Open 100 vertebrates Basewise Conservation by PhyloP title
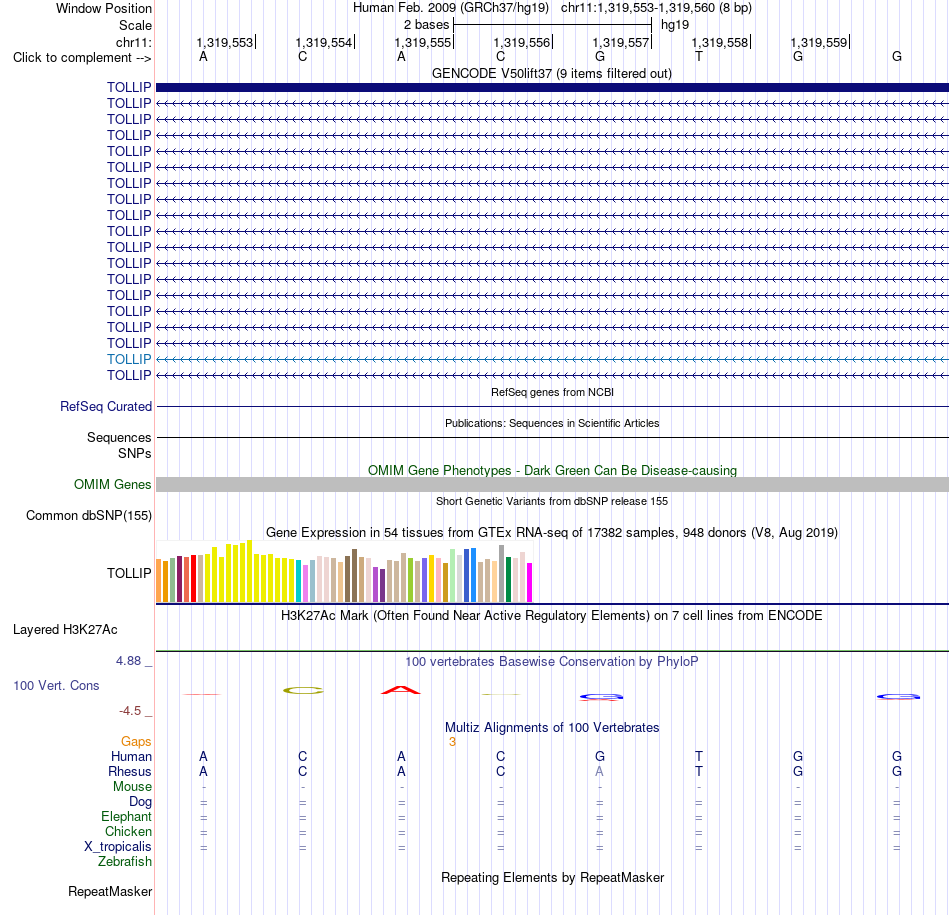The width and height of the screenshot is (950, 915). (x=552, y=662)
